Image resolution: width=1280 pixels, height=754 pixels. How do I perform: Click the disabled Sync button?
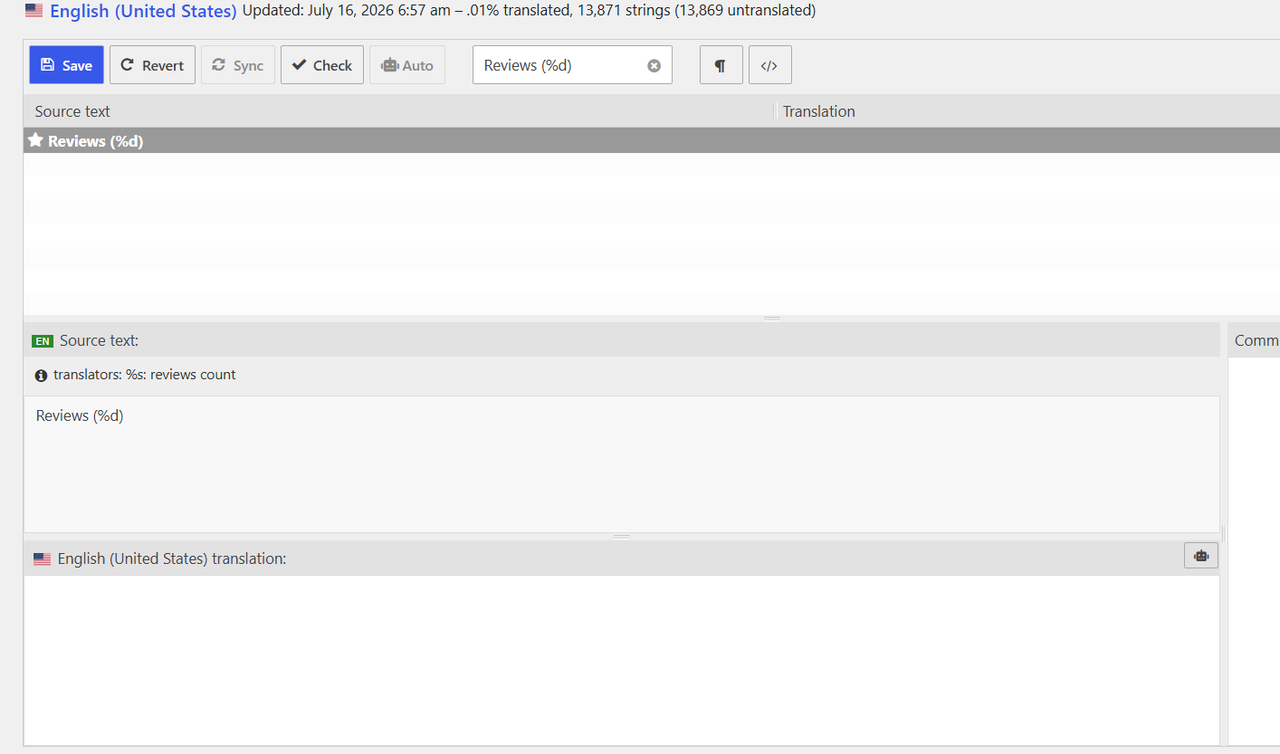(238, 65)
